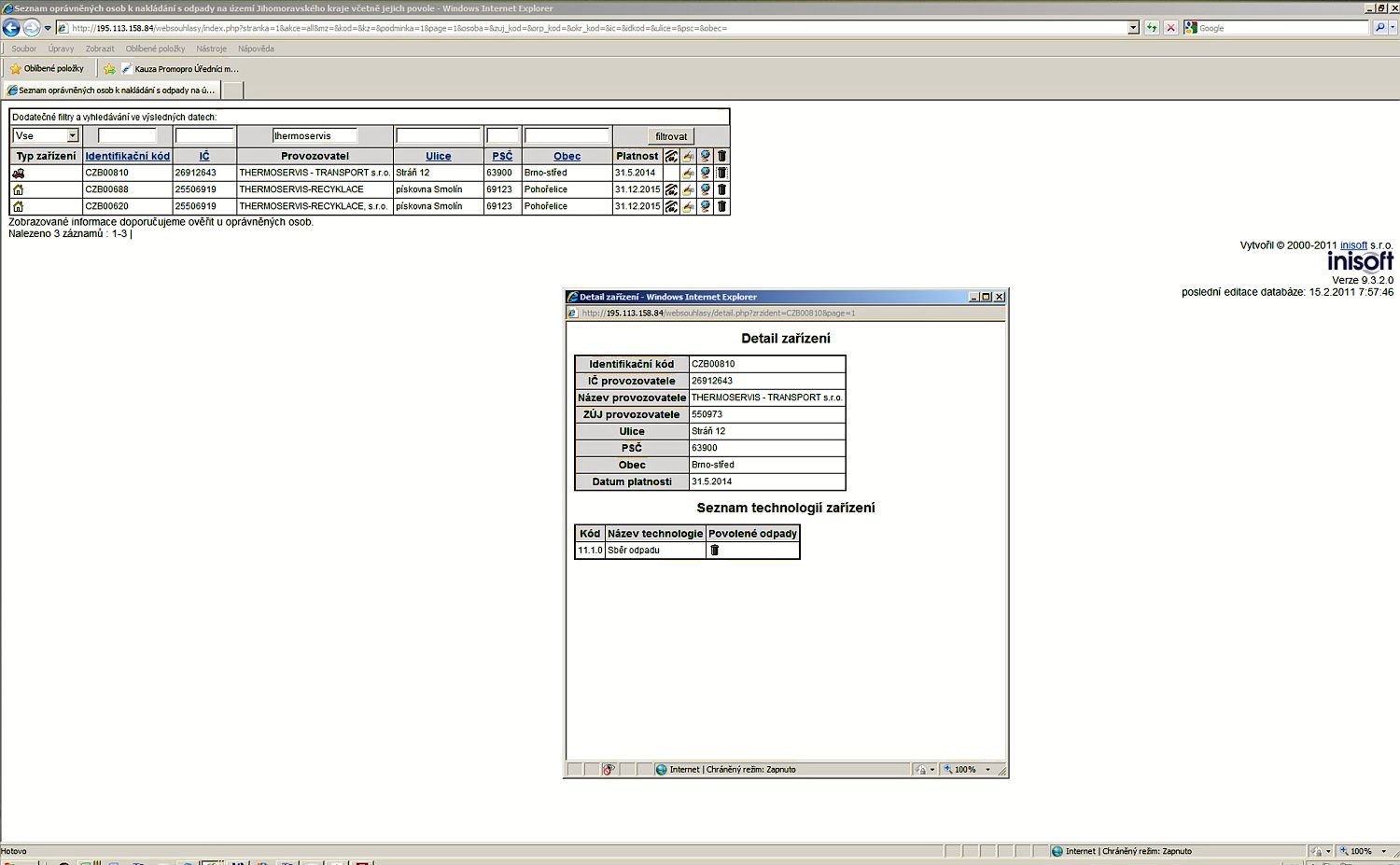This screenshot has width=1400, height=865.
Task: Open the main window zoom 100% dropdown
Action: point(1383,851)
